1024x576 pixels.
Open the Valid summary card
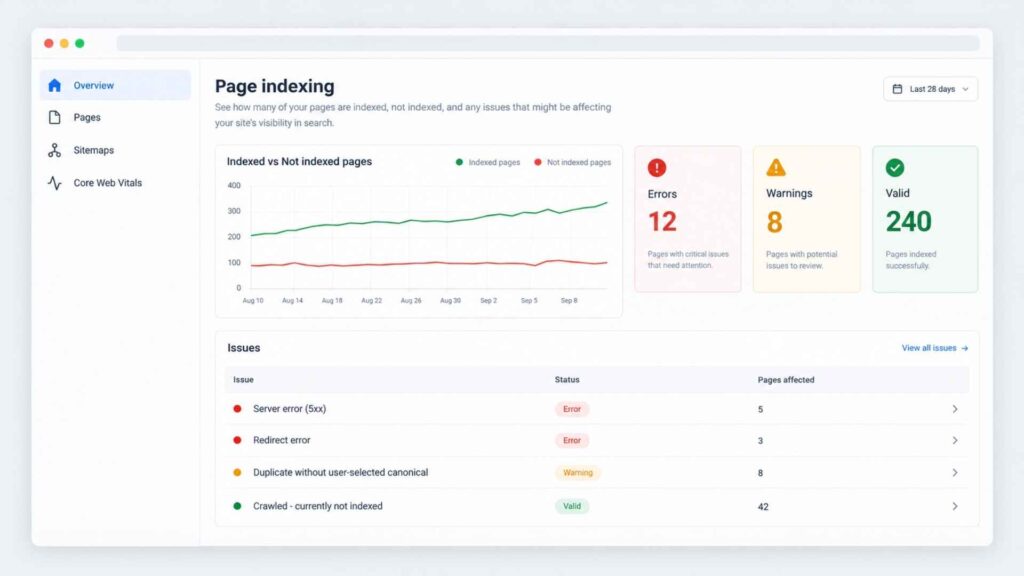tap(925, 219)
